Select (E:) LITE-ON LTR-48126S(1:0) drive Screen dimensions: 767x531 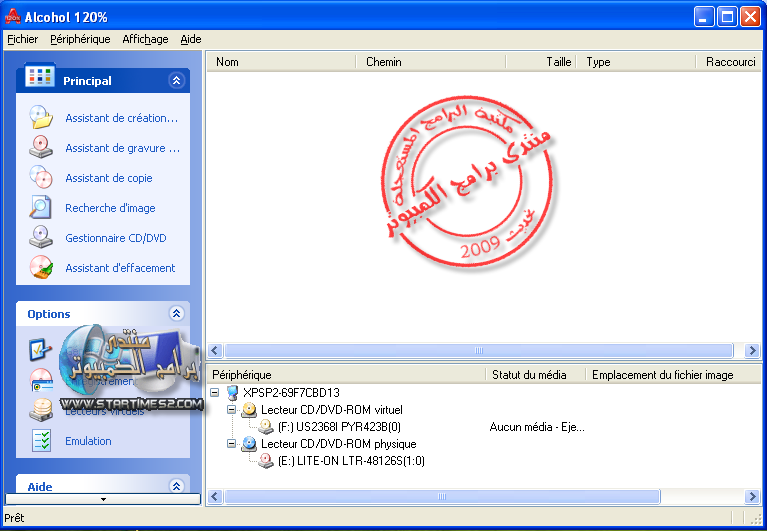click(x=351, y=461)
